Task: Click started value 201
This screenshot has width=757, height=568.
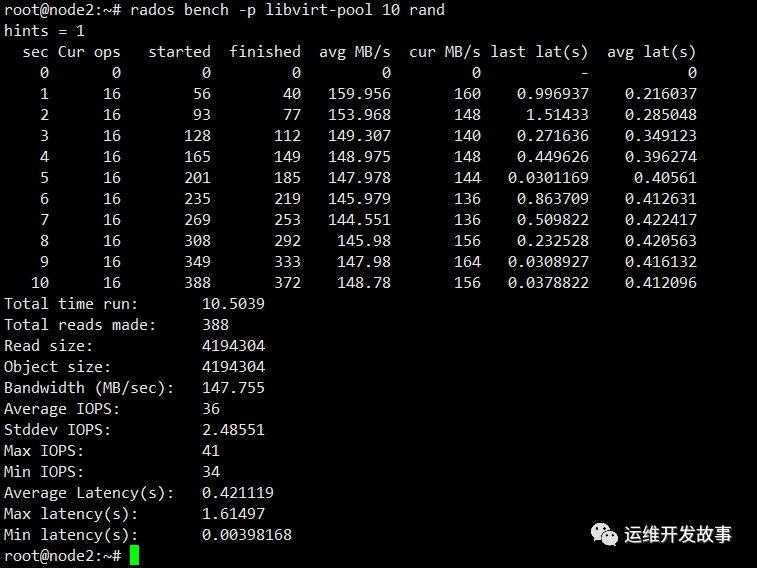Action: click(197, 178)
